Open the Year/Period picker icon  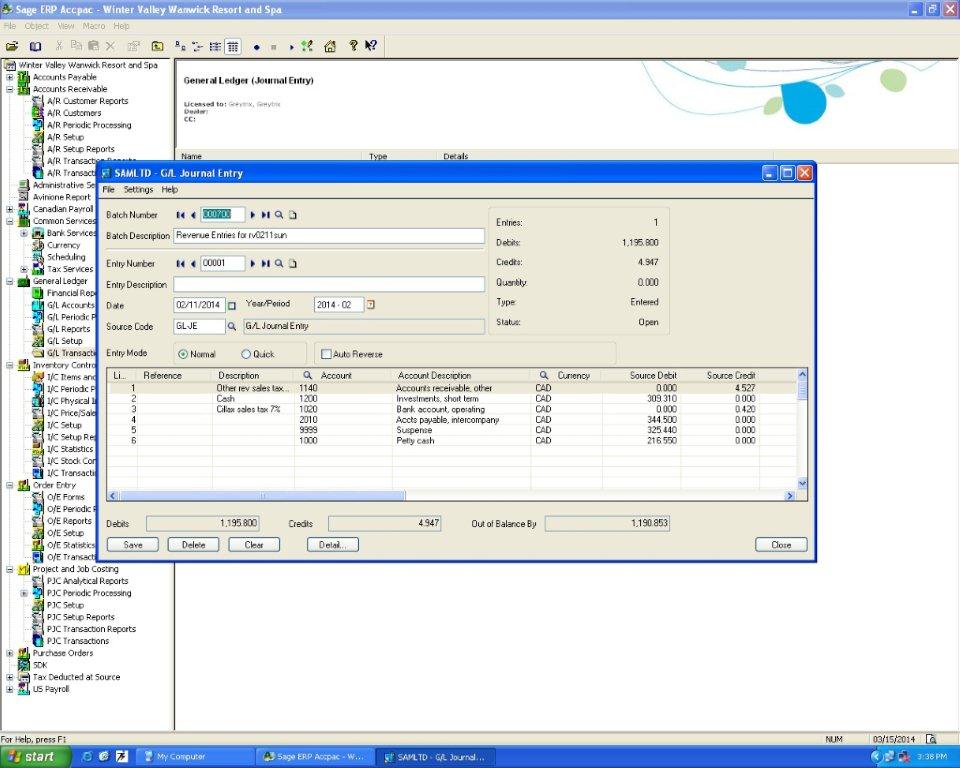pyautogui.click(x=370, y=304)
